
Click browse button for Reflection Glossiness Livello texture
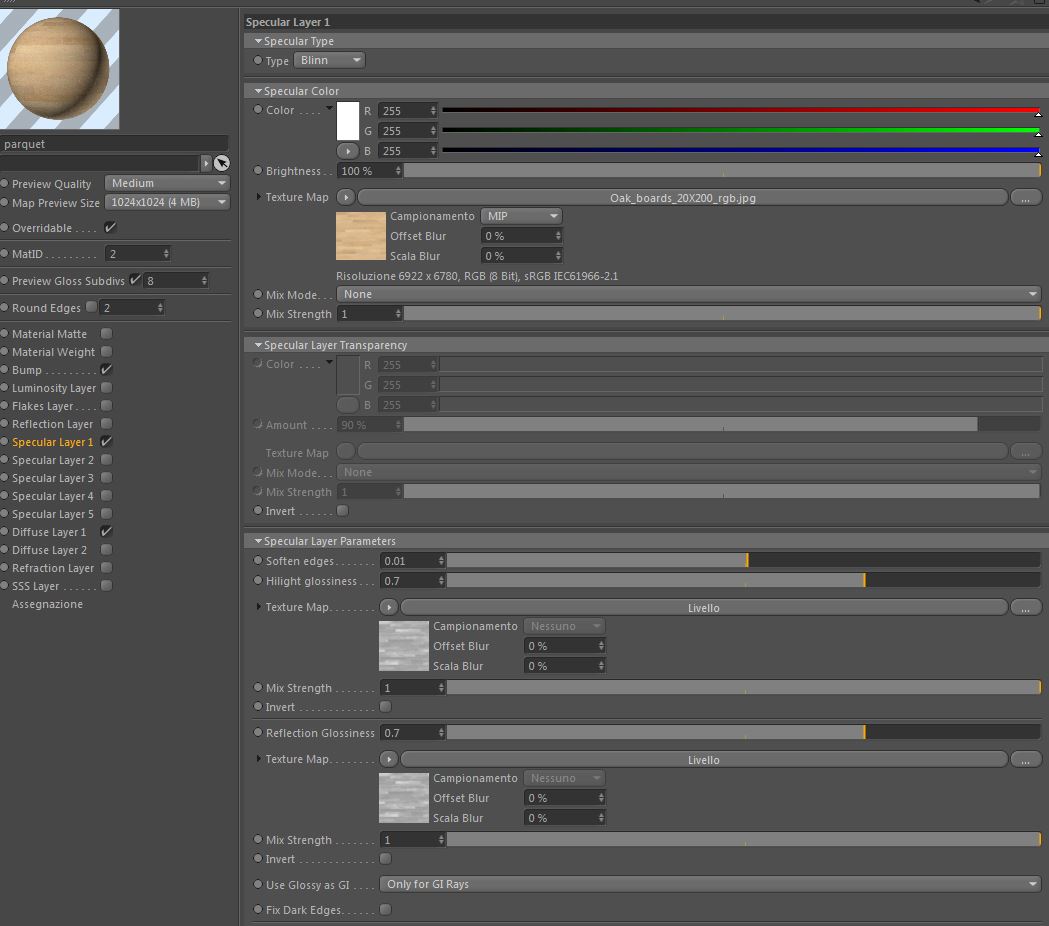1025,759
